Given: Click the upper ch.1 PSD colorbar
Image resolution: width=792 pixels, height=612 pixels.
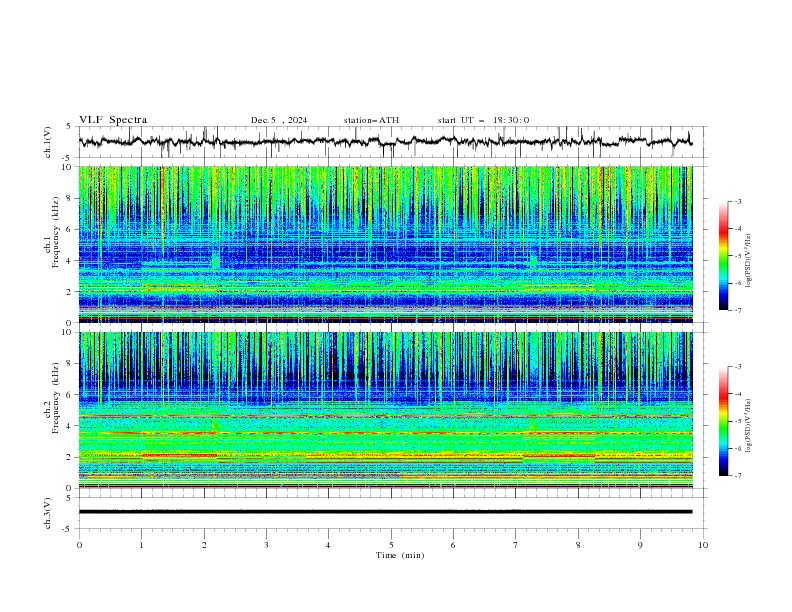Looking at the screenshot, I should [724, 256].
